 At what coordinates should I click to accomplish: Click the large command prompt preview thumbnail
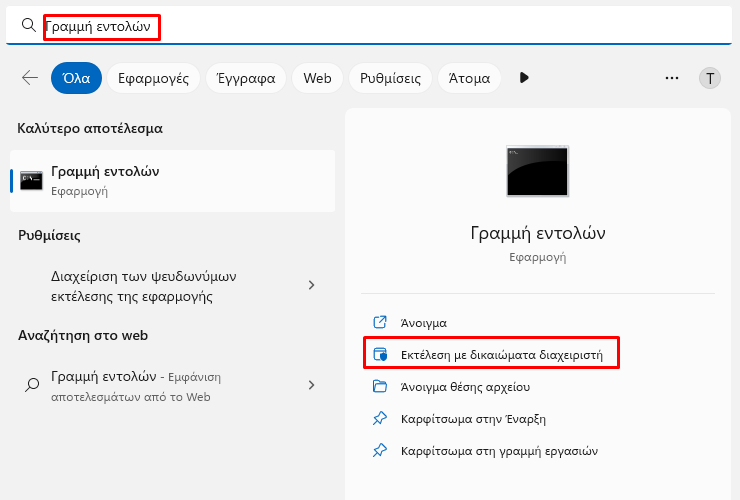click(x=538, y=171)
